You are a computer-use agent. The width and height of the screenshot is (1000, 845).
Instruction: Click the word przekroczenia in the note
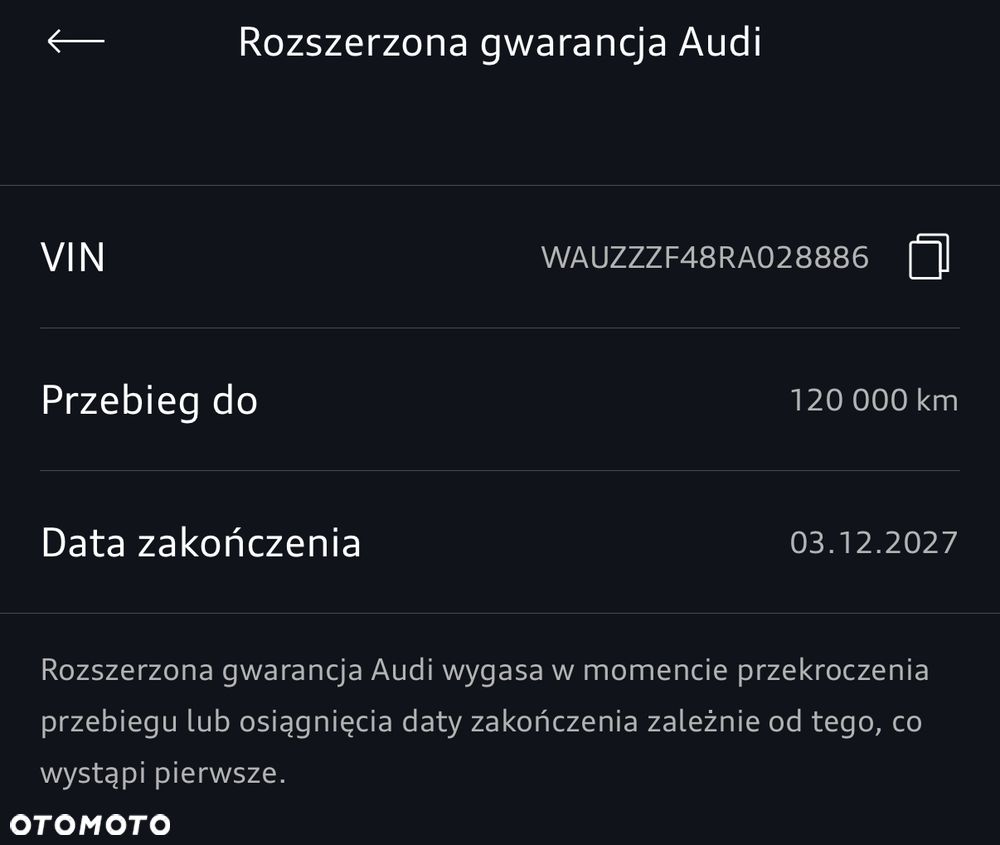832,670
